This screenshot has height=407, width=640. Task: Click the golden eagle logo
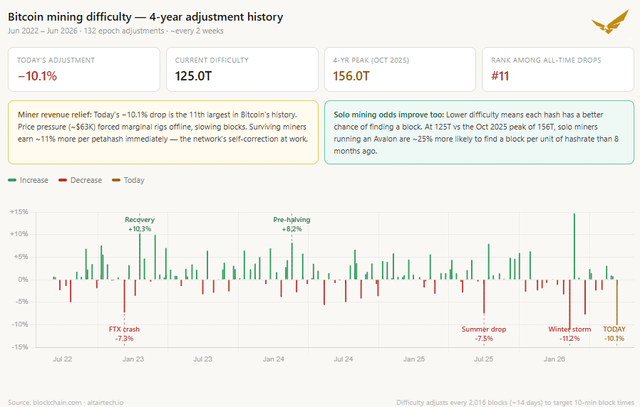[x=611, y=22]
